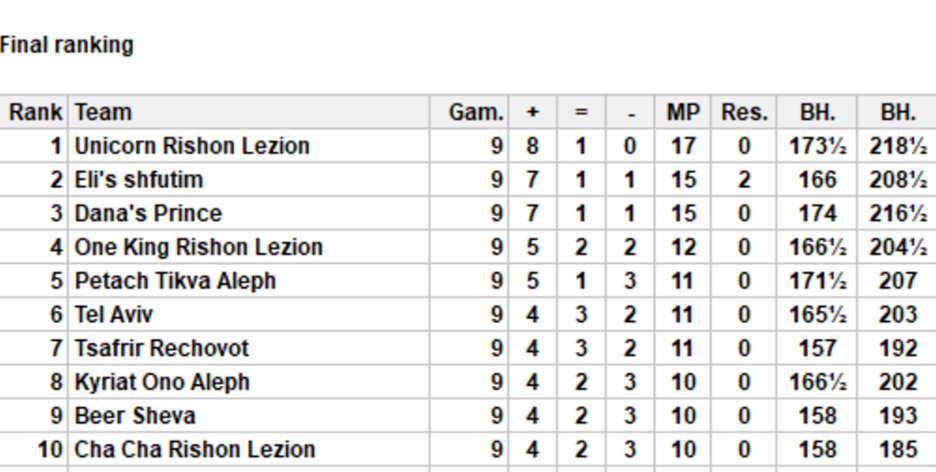Click the Gam. column header
Viewport: 936px width, 472px height.
pyautogui.click(x=476, y=112)
